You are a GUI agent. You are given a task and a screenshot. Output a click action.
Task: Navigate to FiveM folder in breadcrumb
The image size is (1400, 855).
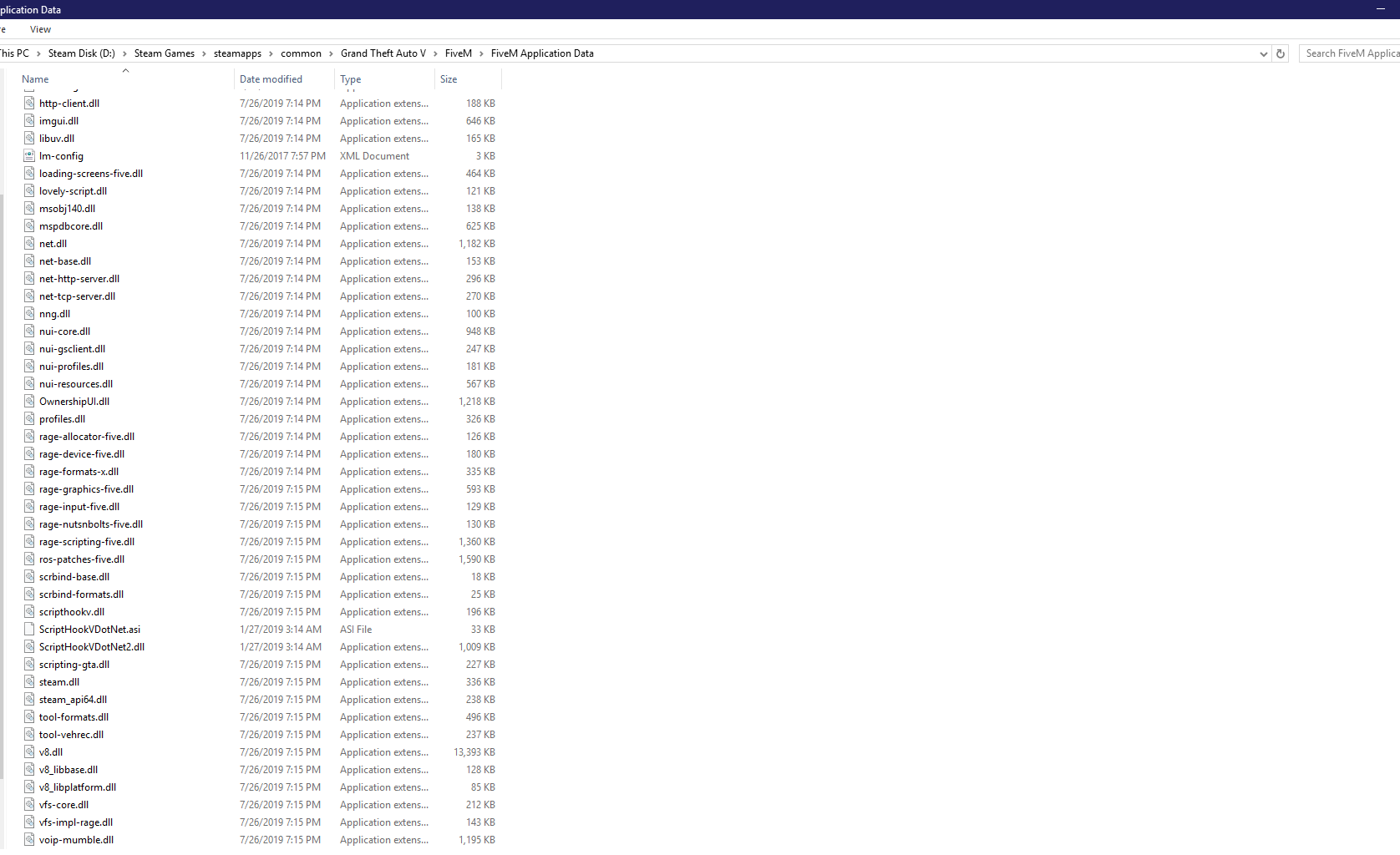tap(458, 53)
